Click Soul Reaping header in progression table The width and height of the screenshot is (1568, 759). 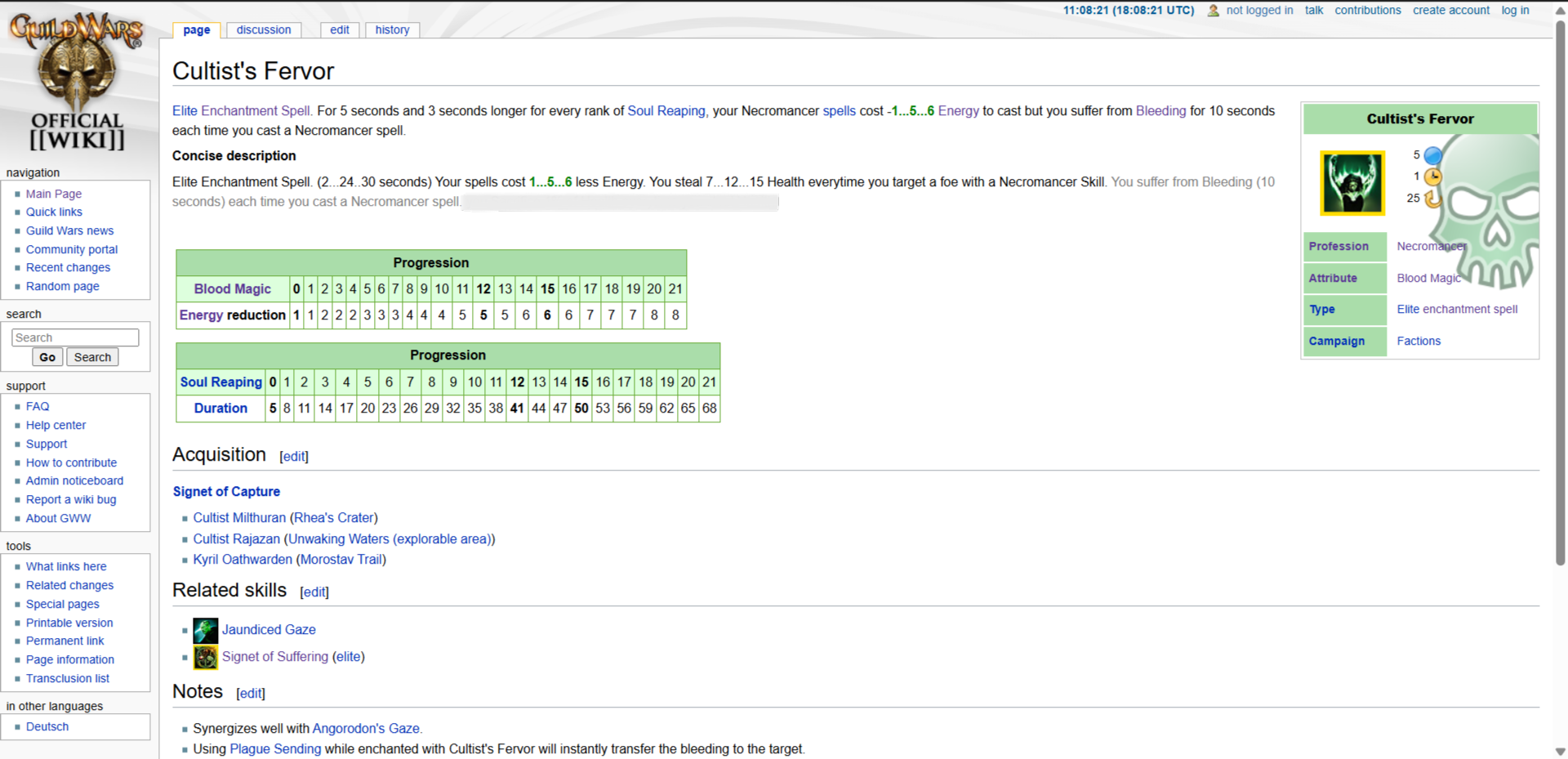coord(221,382)
